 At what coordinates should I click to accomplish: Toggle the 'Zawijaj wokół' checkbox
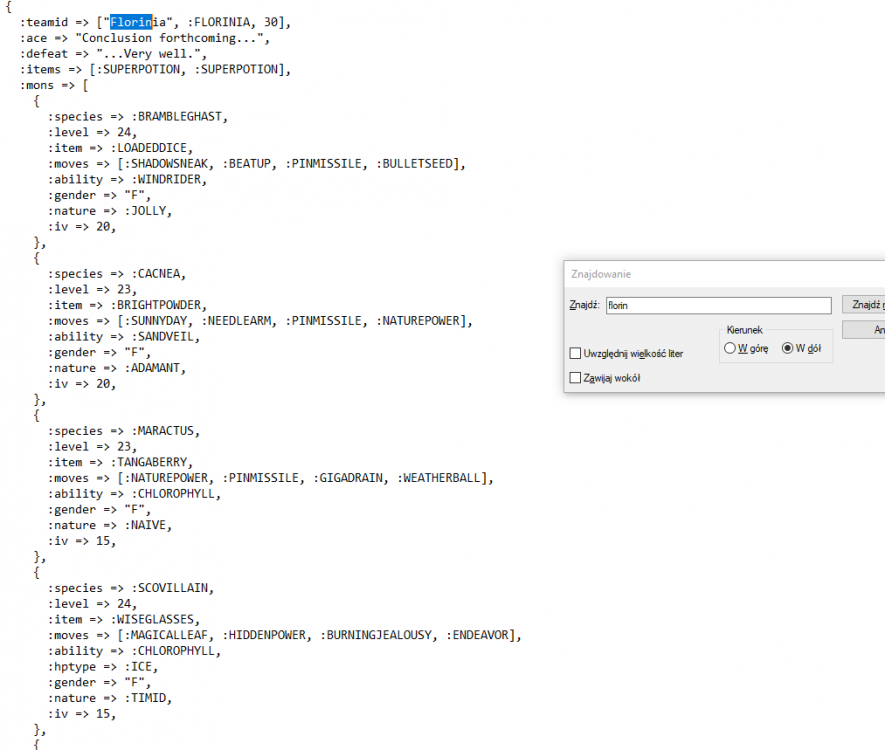pyautogui.click(x=575, y=378)
